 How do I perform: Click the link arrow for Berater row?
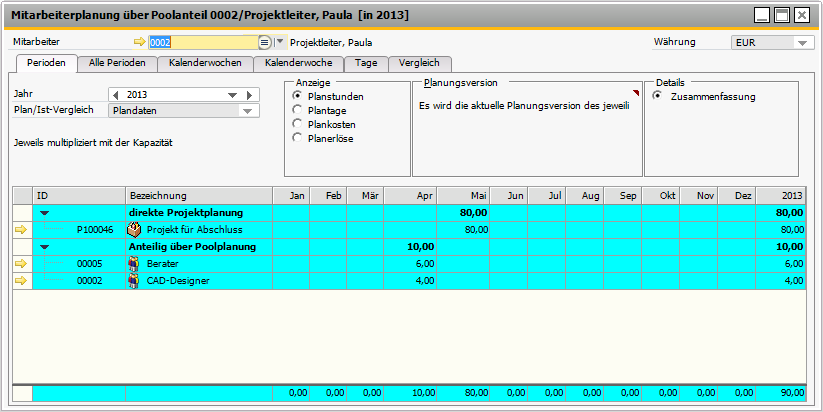pyautogui.click(x=21, y=263)
